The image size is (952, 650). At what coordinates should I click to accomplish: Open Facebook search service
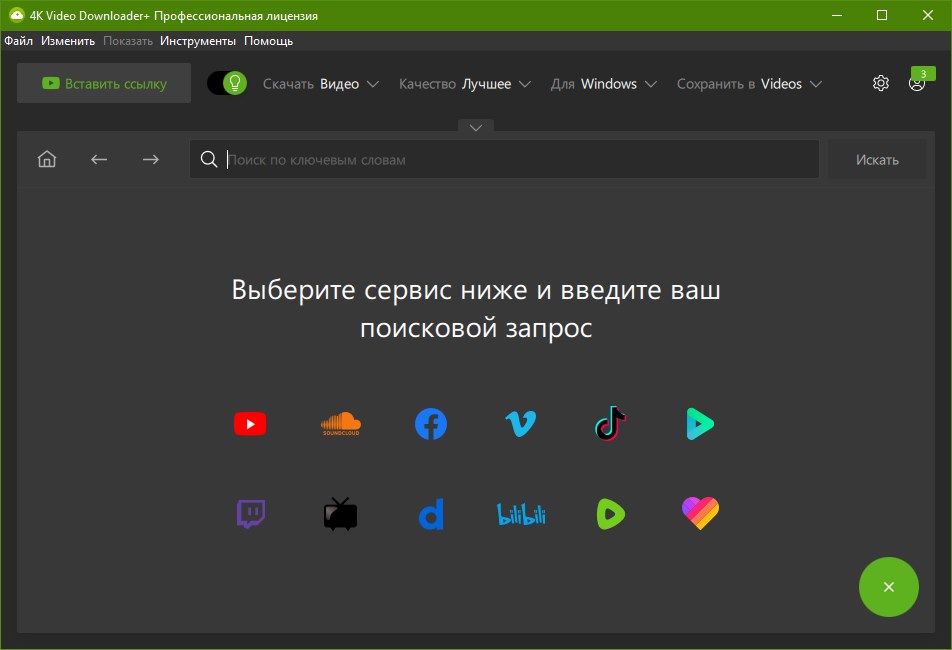point(431,424)
